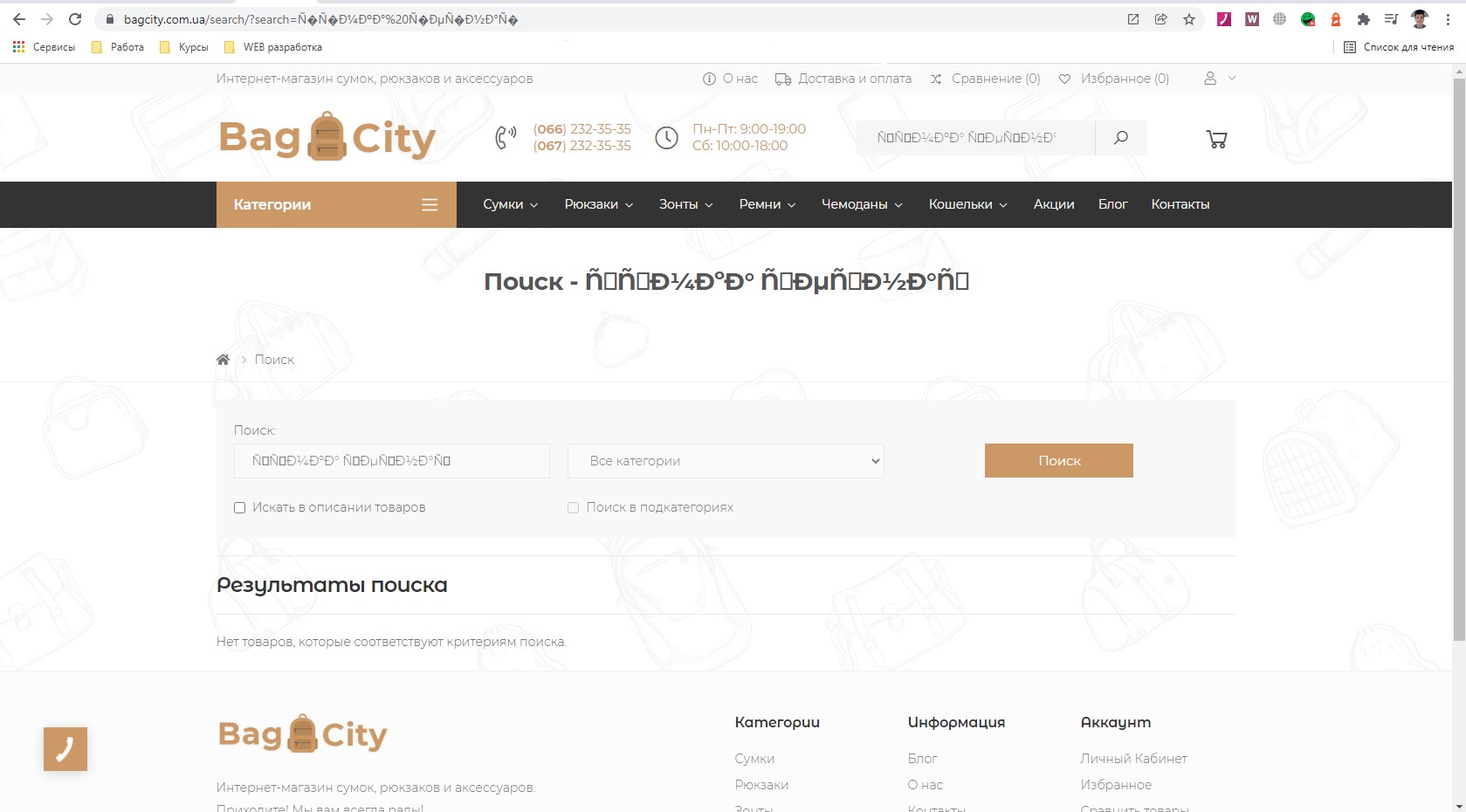Screen dimensions: 1466x812
Task: Expand the Чемоданы menu
Action: pos(862,204)
